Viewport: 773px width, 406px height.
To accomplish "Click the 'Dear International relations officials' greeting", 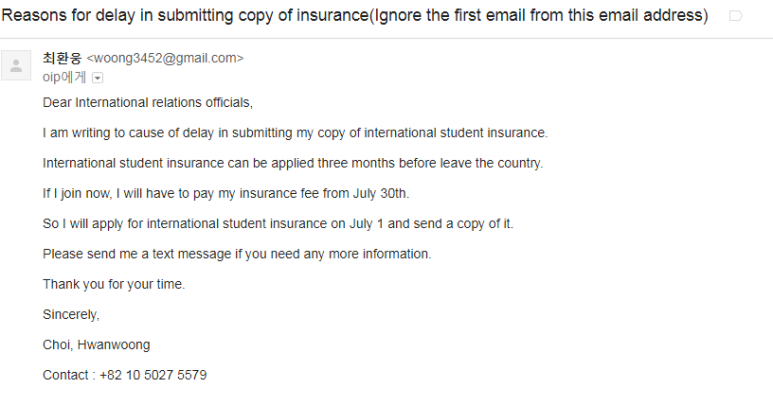I will [147, 102].
